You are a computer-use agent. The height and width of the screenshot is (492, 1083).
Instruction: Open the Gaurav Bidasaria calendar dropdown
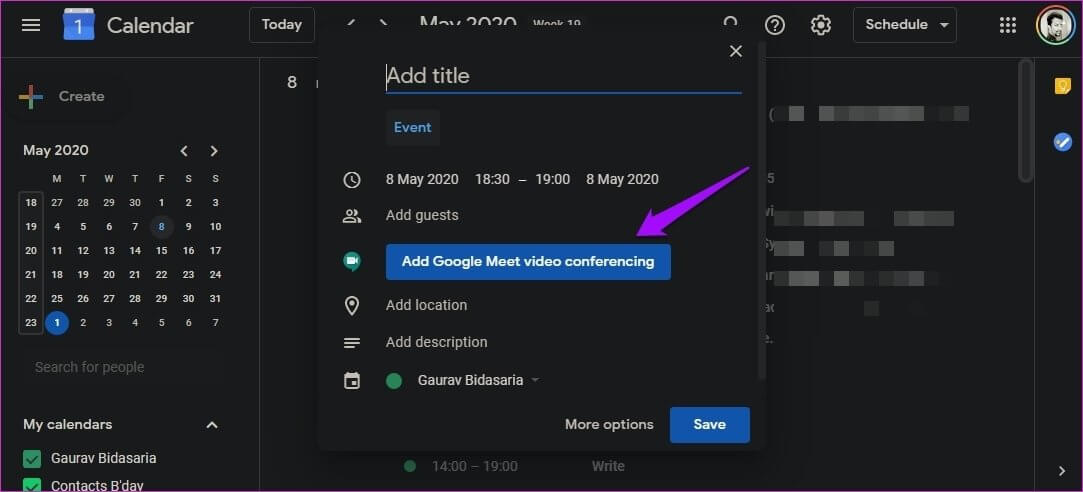tap(478, 380)
